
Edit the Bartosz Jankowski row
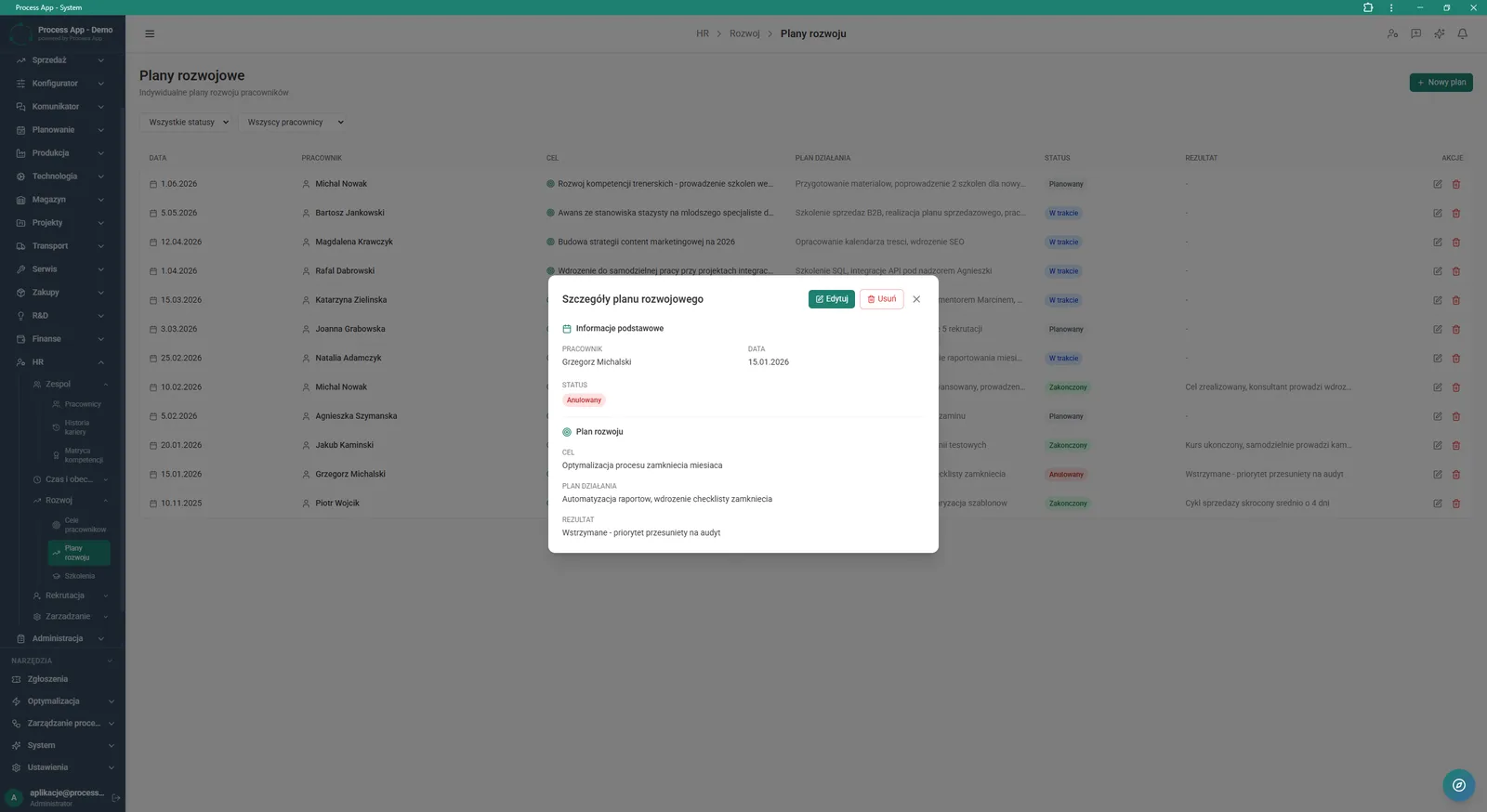click(1438, 213)
